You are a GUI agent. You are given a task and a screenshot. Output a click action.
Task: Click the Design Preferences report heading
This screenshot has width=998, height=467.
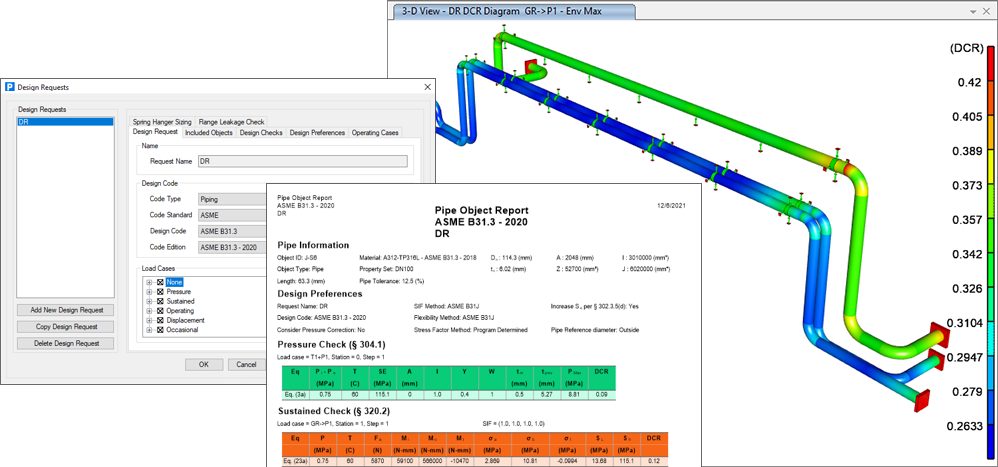pyautogui.click(x=320, y=294)
